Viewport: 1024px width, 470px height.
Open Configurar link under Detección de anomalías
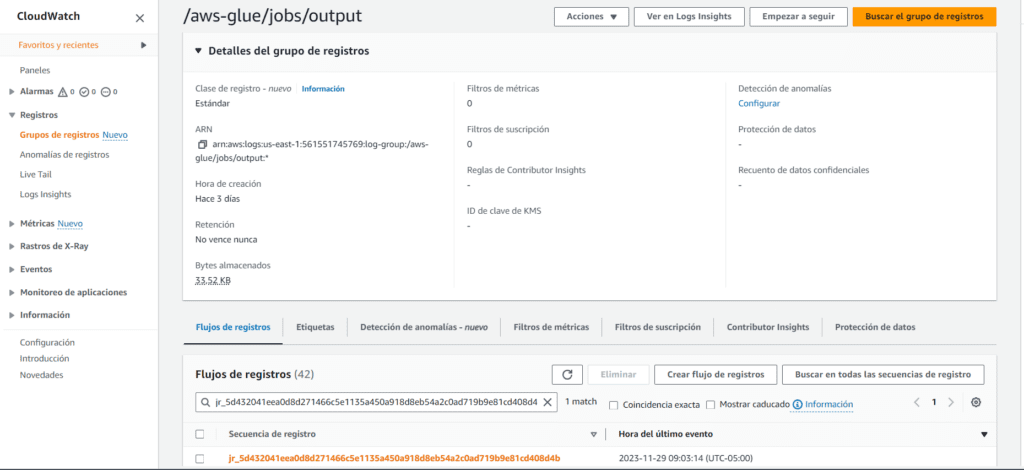pos(759,103)
